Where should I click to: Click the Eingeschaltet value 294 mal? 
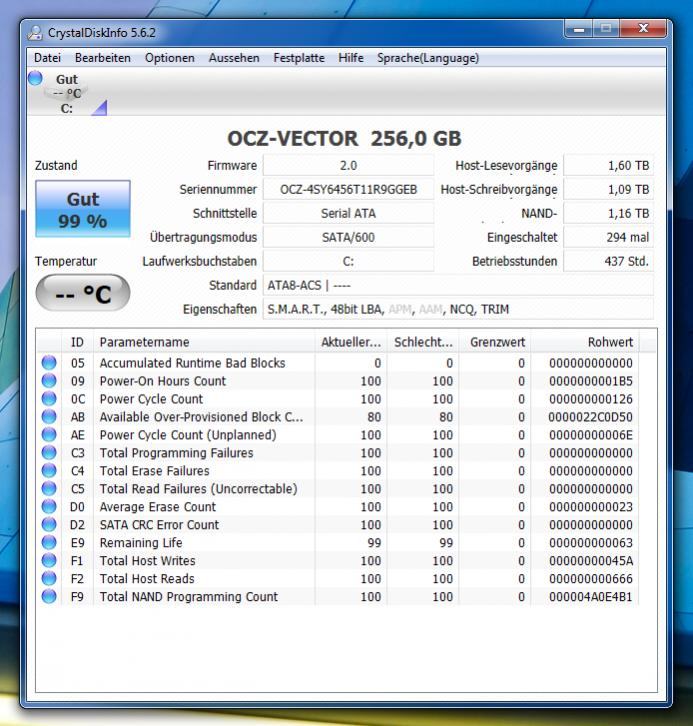(x=608, y=238)
